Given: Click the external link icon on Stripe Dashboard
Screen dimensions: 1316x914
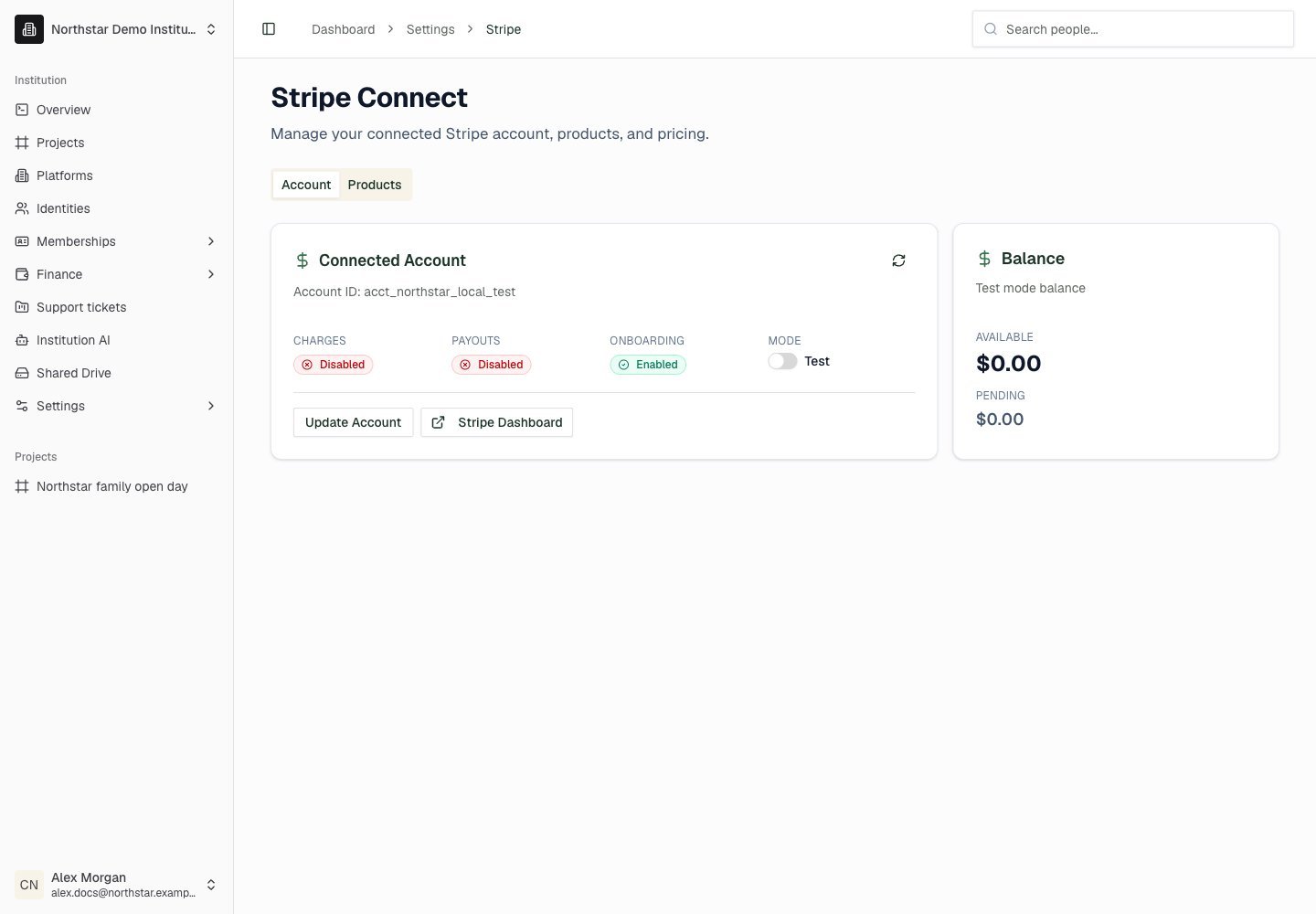Looking at the screenshot, I should 439,422.
